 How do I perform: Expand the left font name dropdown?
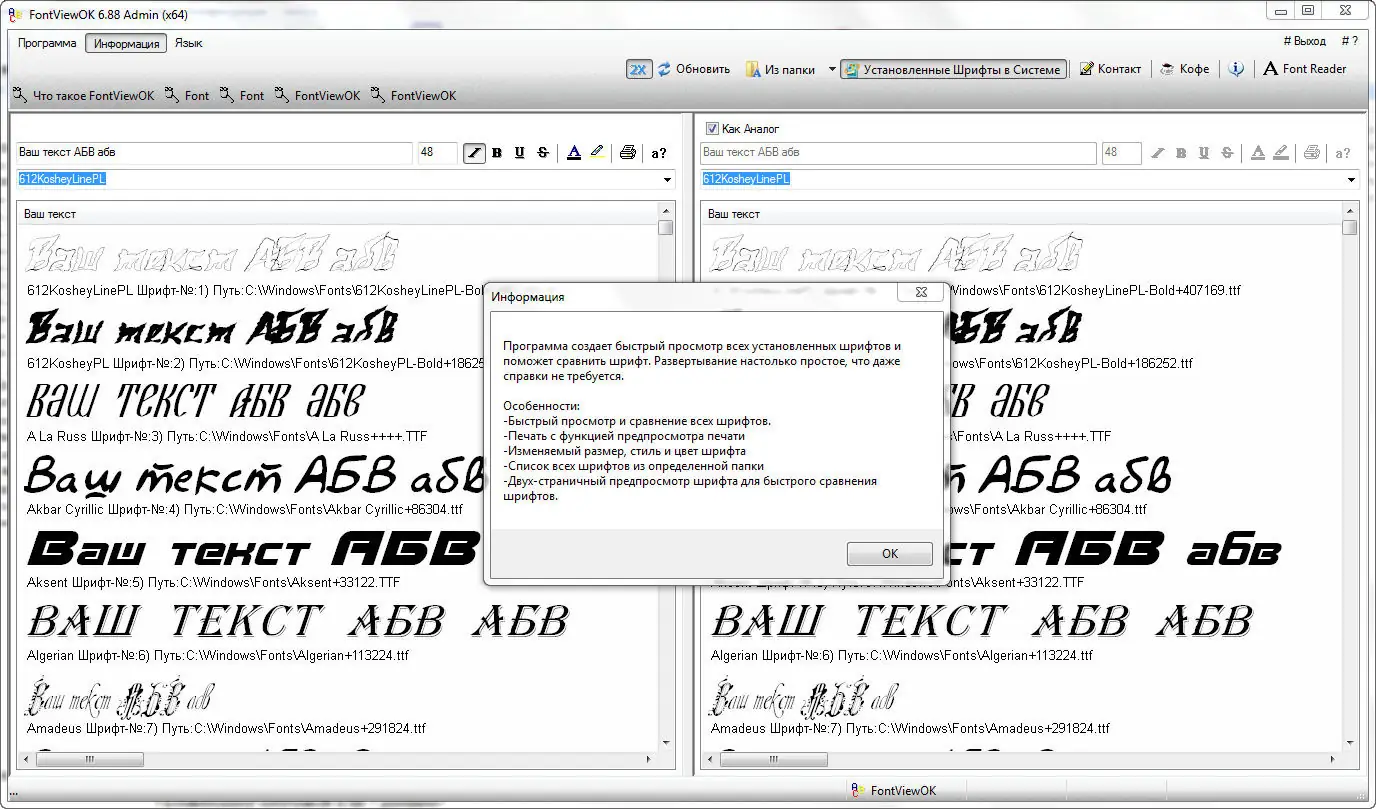tap(667, 180)
